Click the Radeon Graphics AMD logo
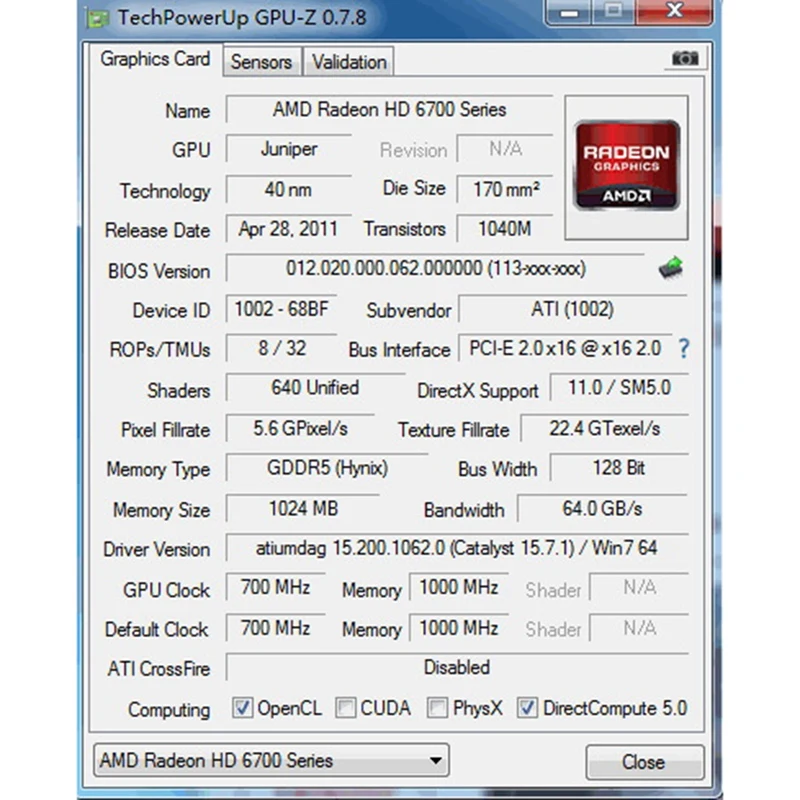The height and width of the screenshot is (800, 800). click(x=627, y=166)
